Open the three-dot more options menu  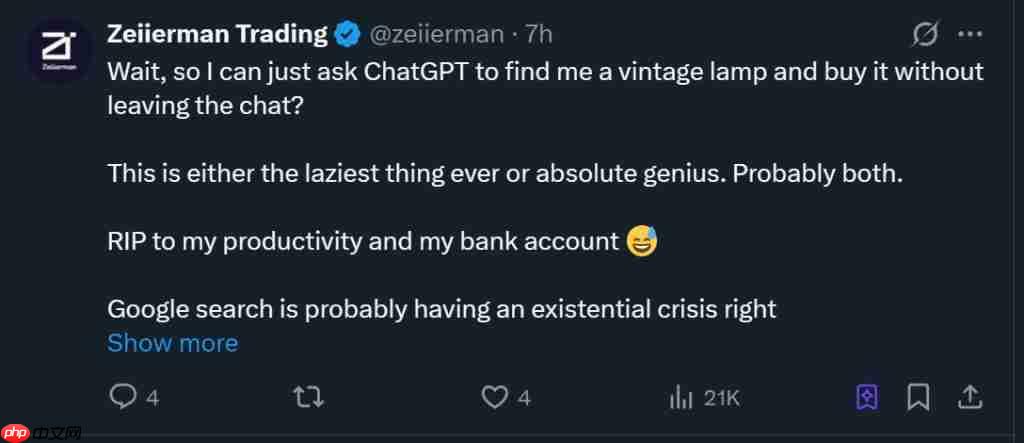(x=971, y=35)
